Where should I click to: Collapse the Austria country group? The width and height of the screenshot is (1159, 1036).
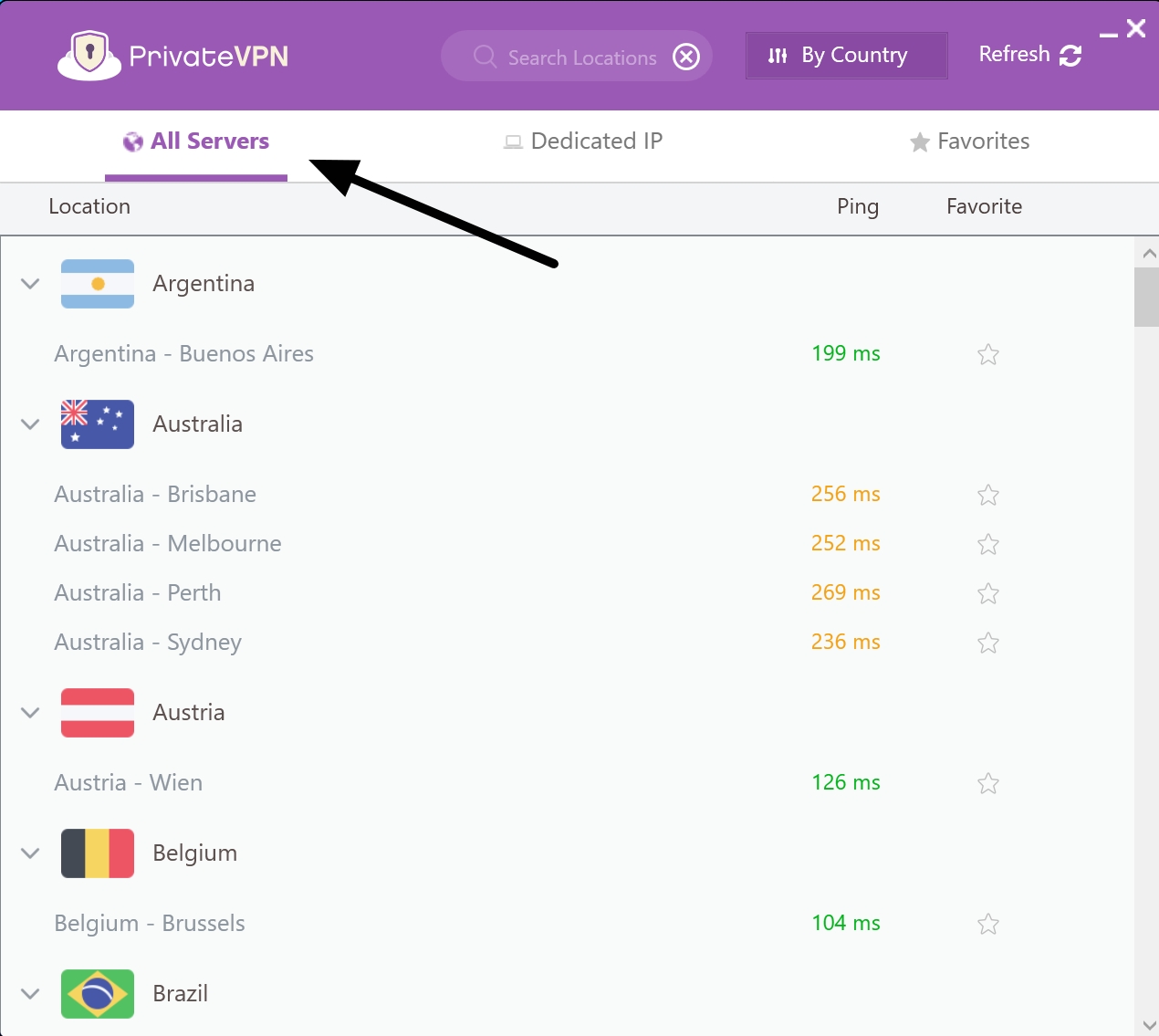tap(30, 713)
